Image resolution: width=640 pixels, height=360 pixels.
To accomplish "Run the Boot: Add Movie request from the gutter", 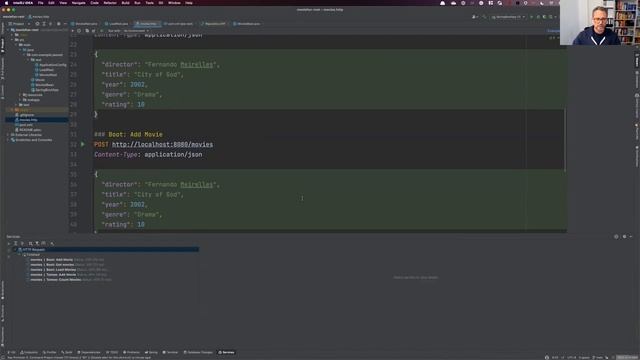I will click(83, 144).
